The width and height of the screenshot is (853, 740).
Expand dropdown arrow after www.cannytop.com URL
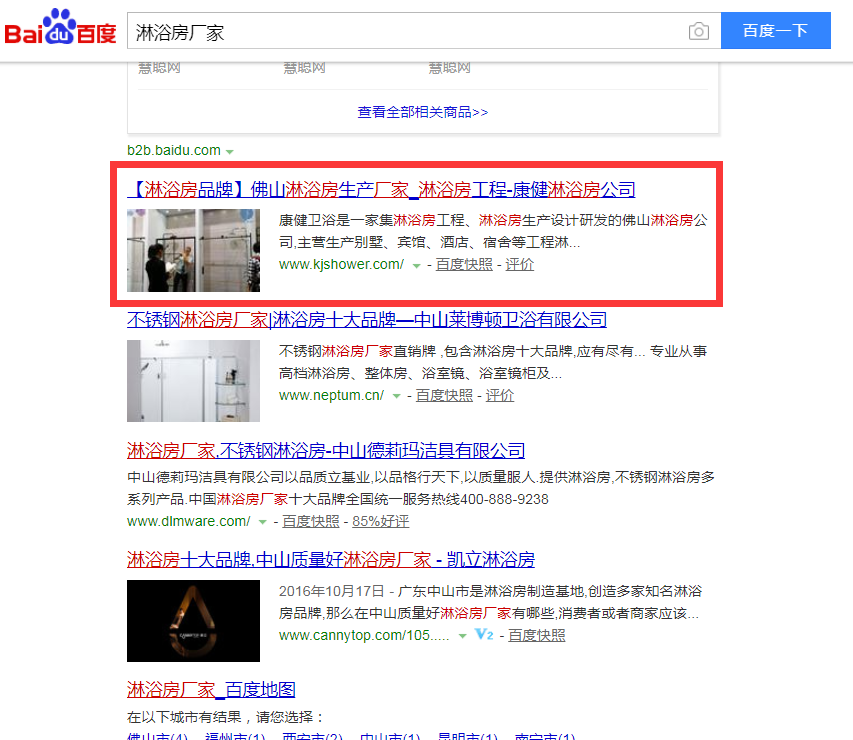tap(462, 636)
